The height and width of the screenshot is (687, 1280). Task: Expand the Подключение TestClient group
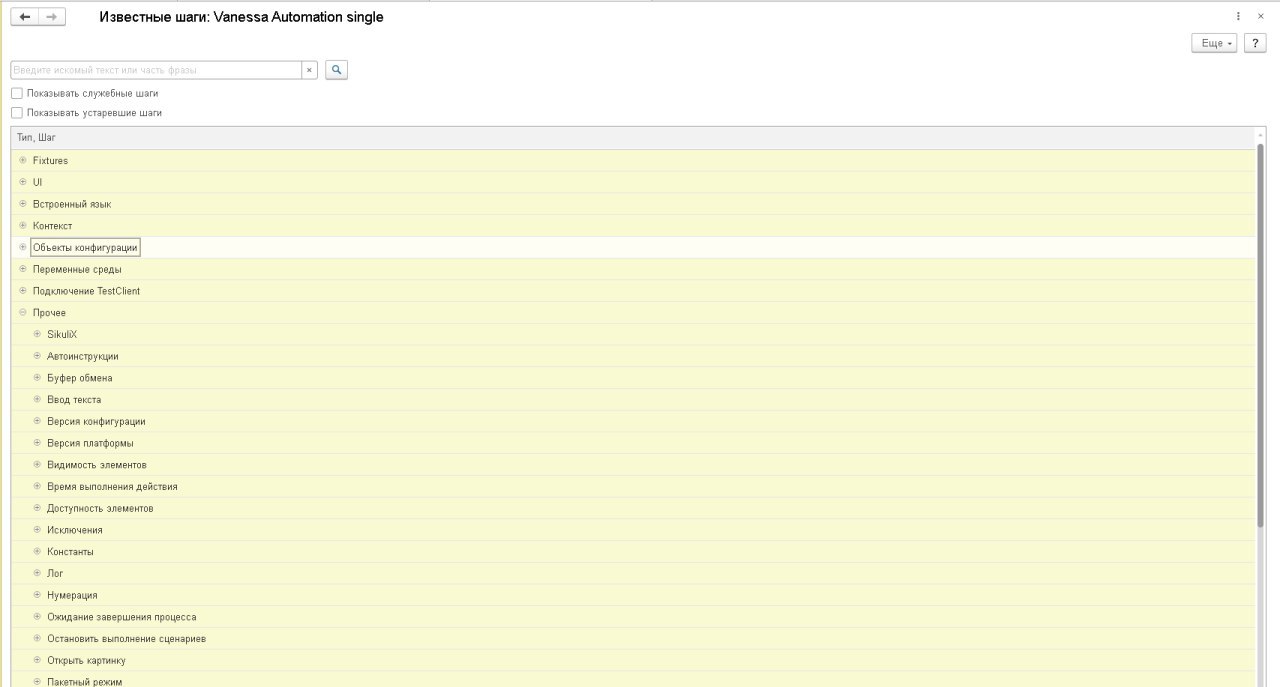23,291
